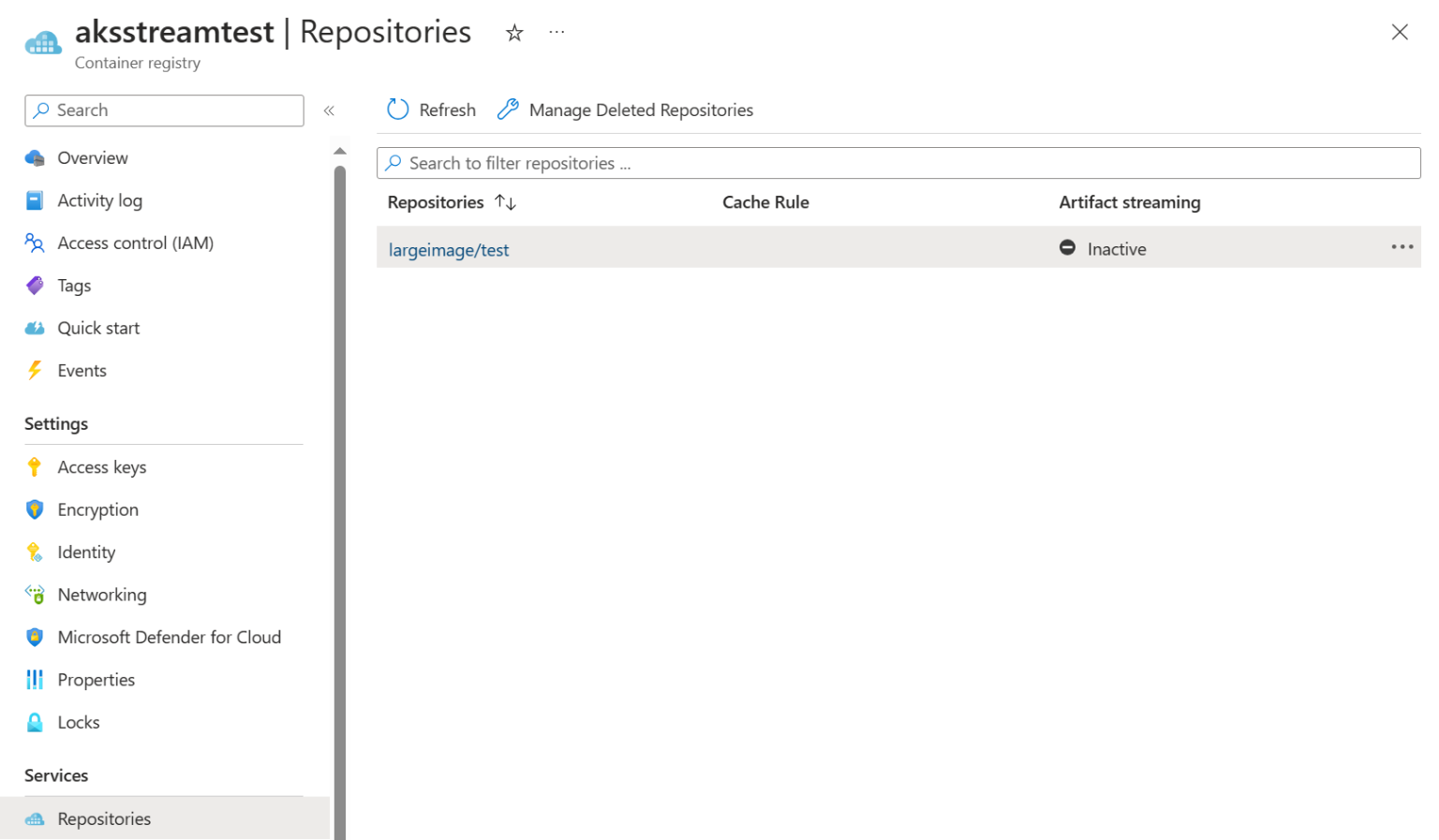Favorite the registry with the star icon

click(514, 34)
